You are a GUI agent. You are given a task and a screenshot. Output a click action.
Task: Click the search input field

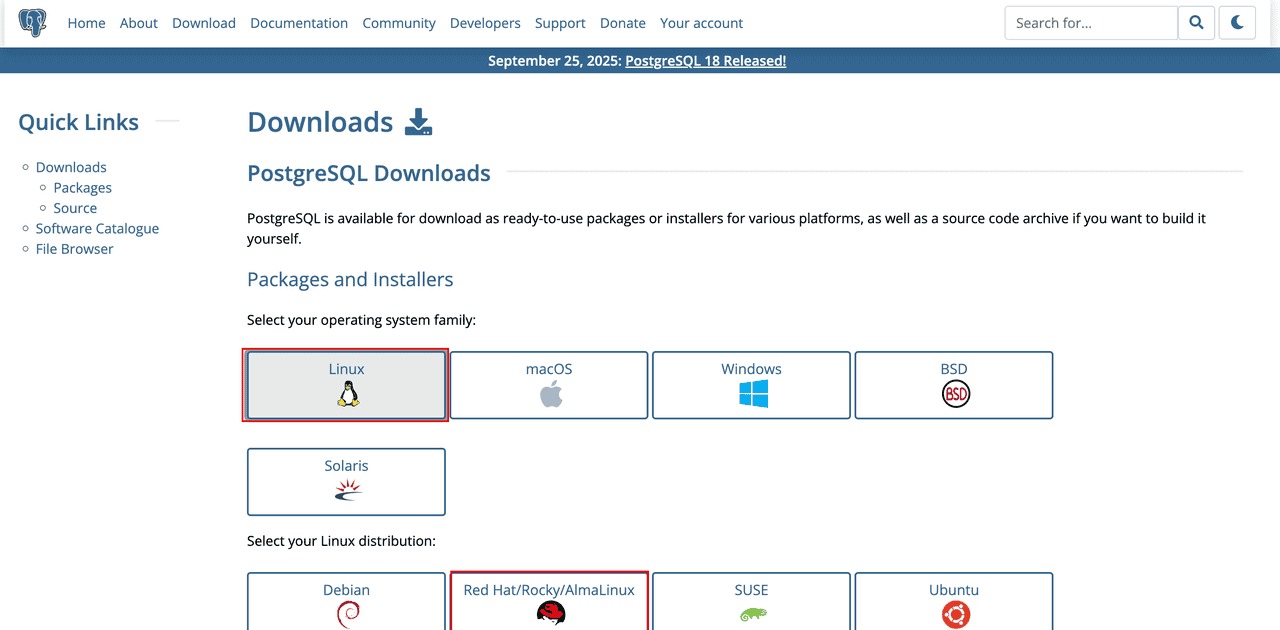tap(1090, 22)
